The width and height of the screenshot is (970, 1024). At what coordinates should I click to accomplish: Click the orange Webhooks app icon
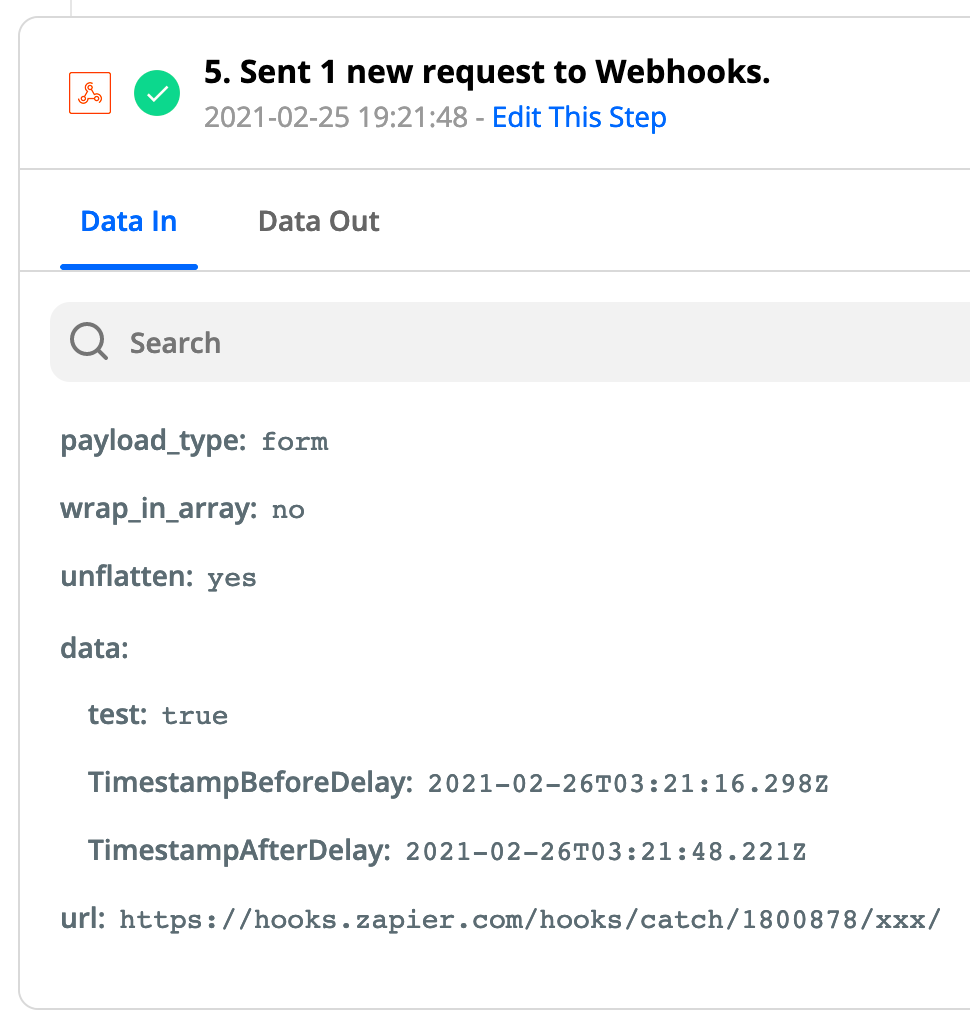(90, 93)
